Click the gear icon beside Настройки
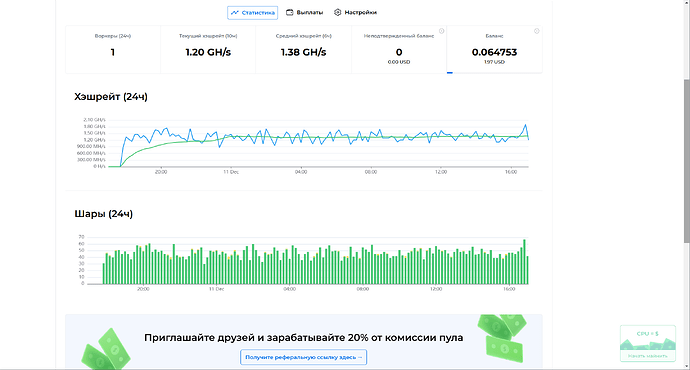Viewport: 690px width, 370px height. pyautogui.click(x=338, y=12)
